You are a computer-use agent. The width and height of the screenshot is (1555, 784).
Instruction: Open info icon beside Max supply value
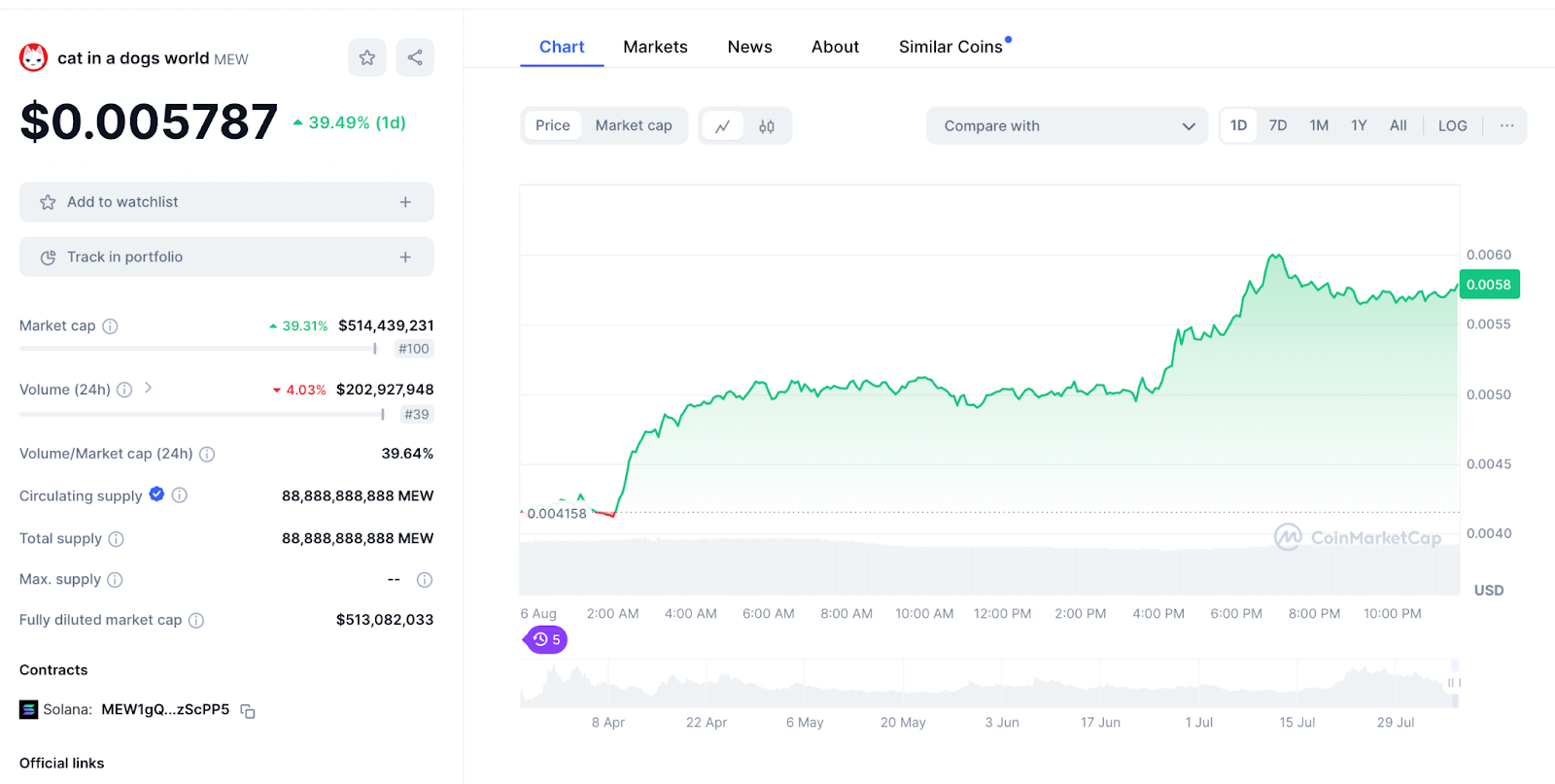pyautogui.click(x=425, y=580)
